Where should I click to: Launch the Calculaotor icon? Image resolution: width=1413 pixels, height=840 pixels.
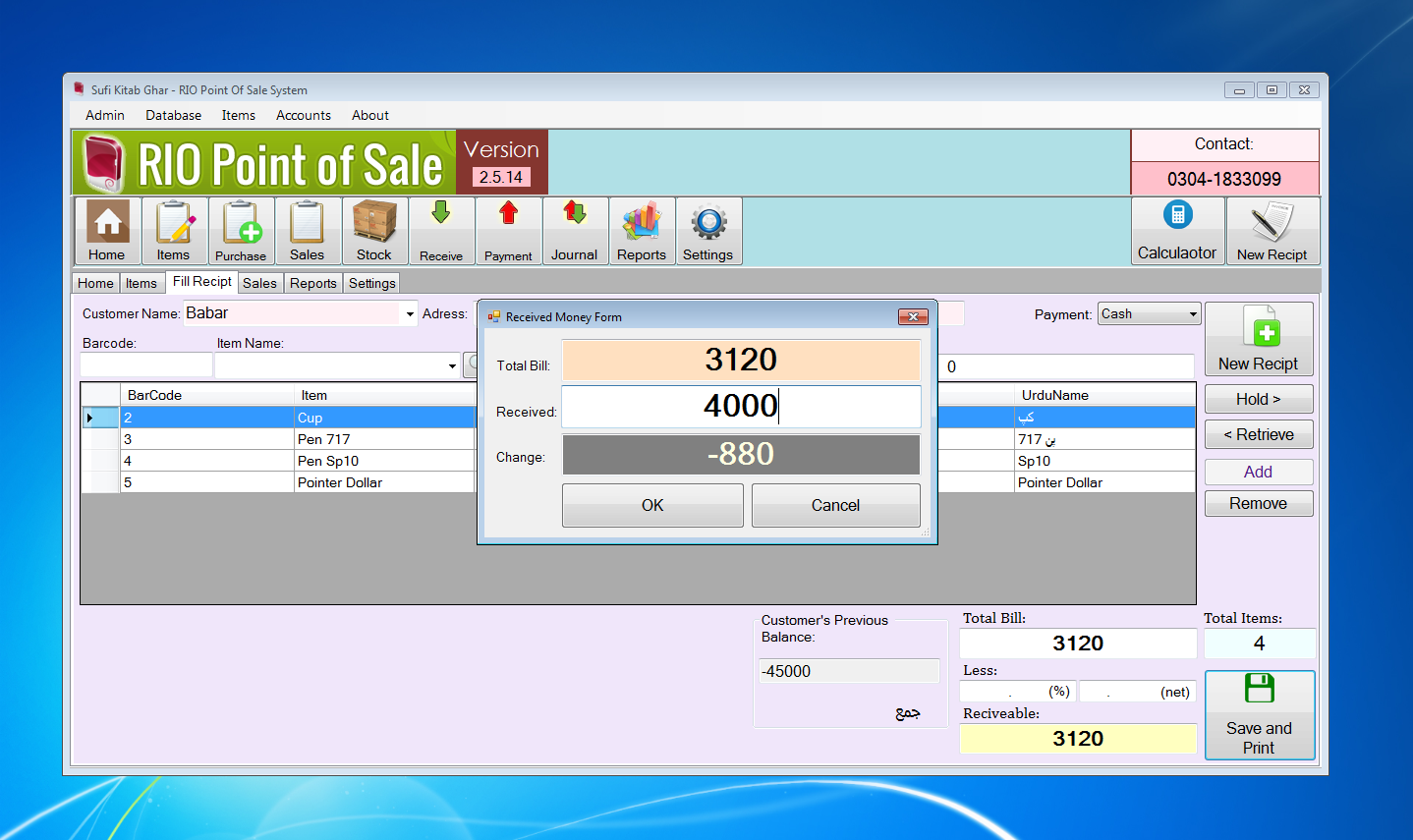click(1177, 230)
